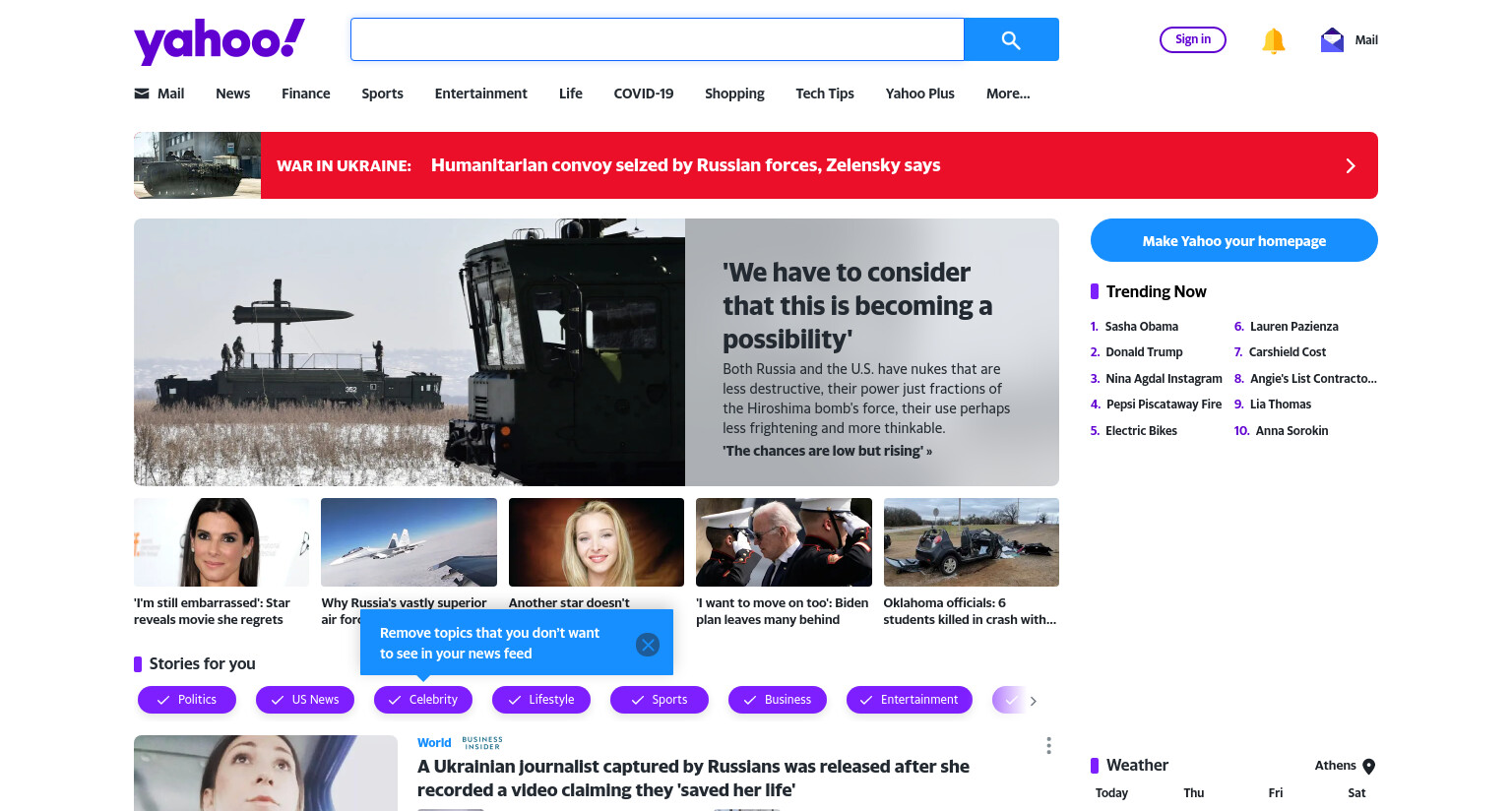Open Oklahoma officials crash headline
Image resolution: width=1512 pixels, height=811 pixels.
(970, 611)
